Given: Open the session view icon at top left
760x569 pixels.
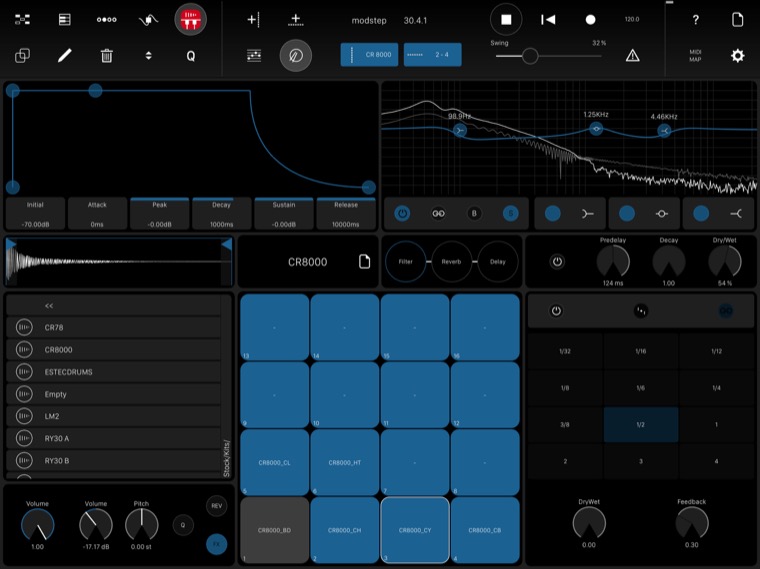Looking at the screenshot, I should pyautogui.click(x=22, y=20).
